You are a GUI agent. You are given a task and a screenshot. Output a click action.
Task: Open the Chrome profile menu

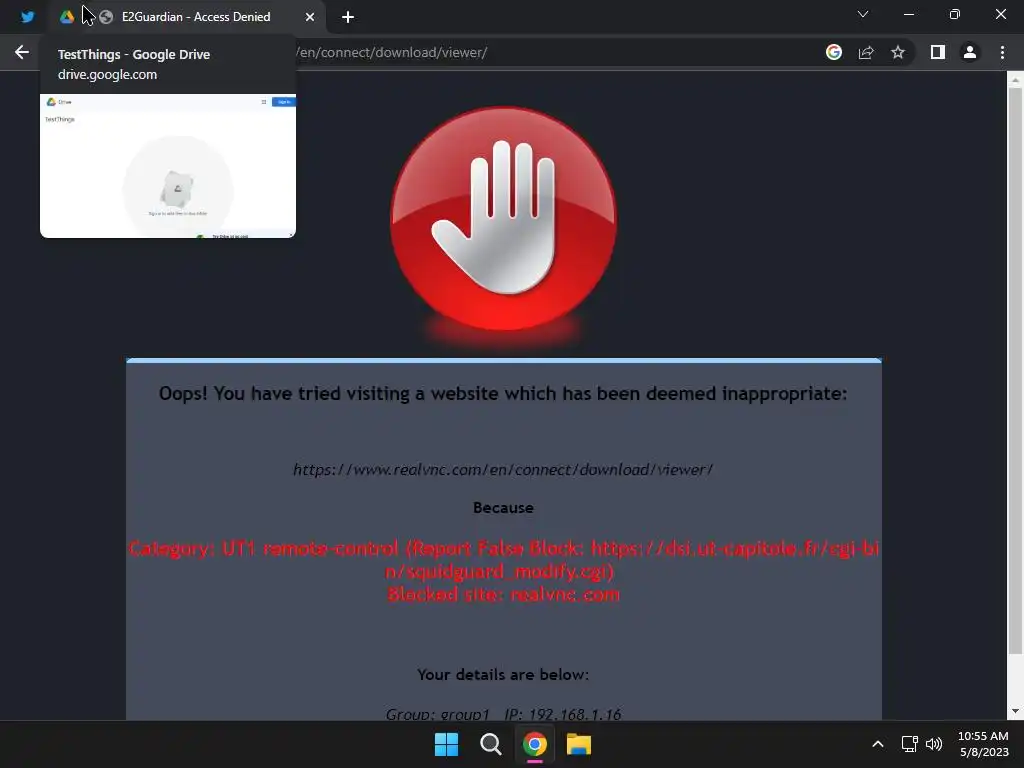point(970,52)
